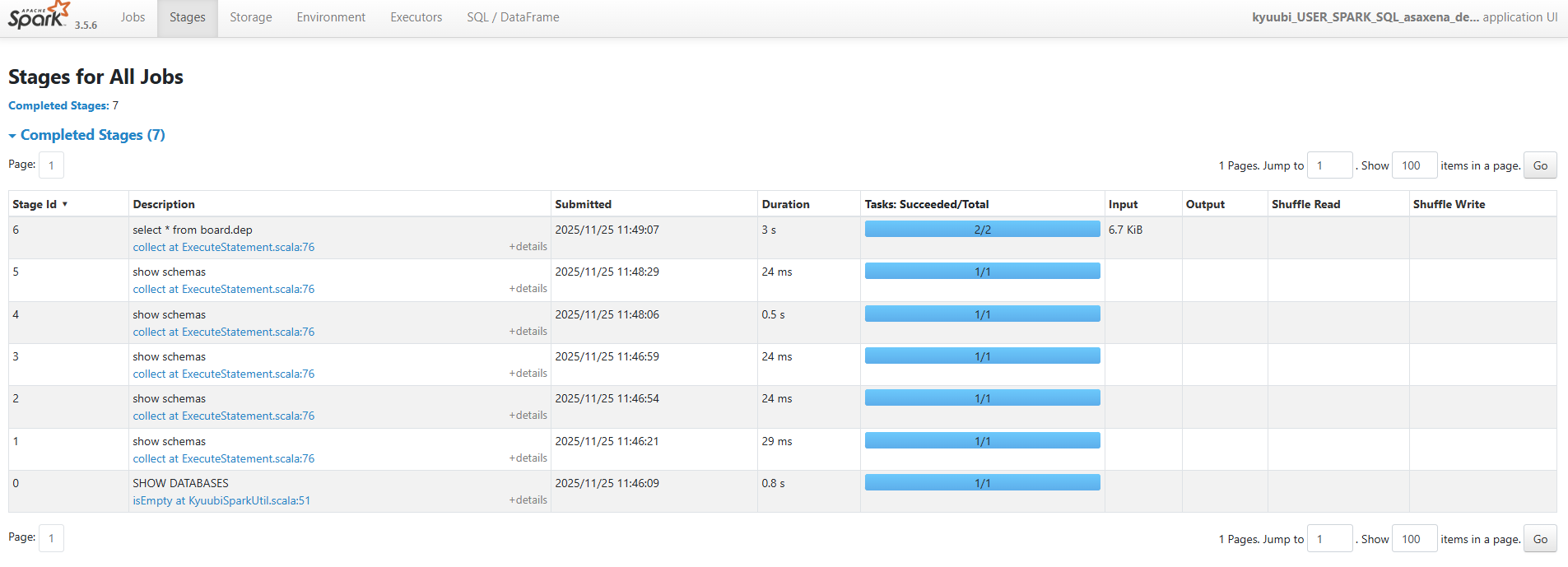Select page 1 in bottom pagination
This screenshot has height=567, width=1568.
pos(51,538)
